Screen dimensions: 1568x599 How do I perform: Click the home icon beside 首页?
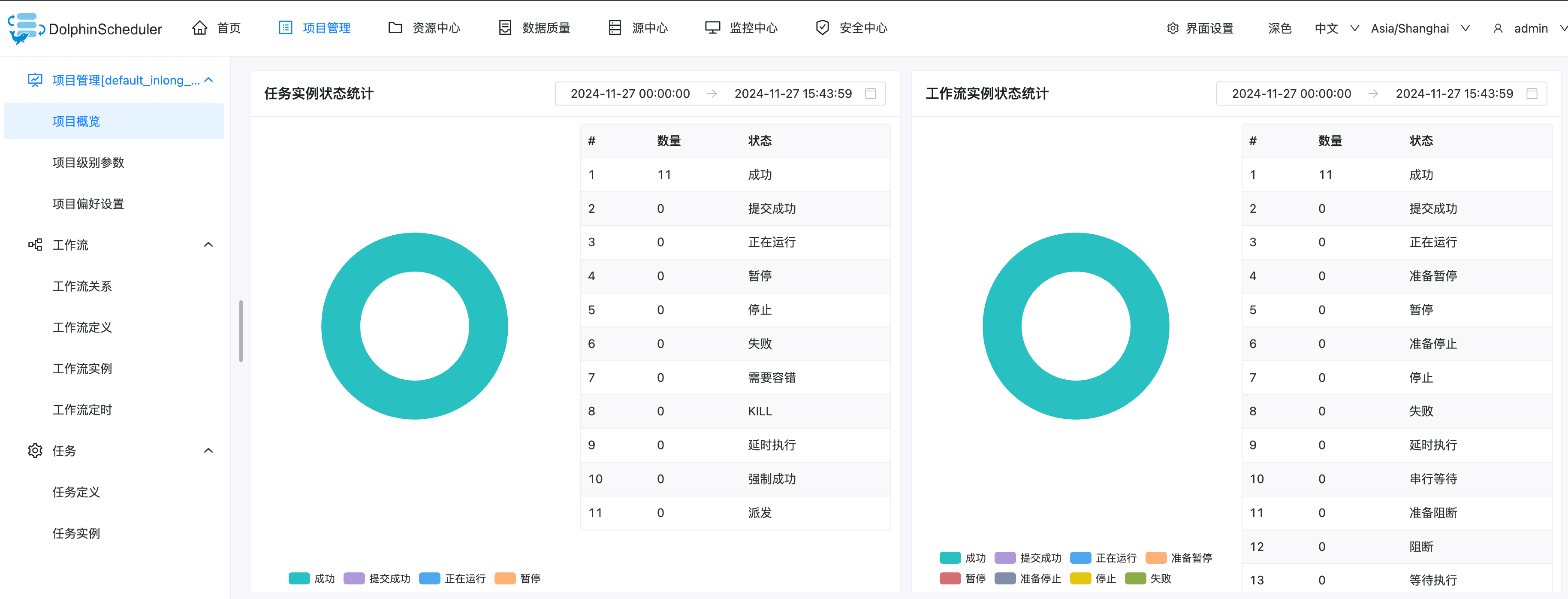click(200, 28)
